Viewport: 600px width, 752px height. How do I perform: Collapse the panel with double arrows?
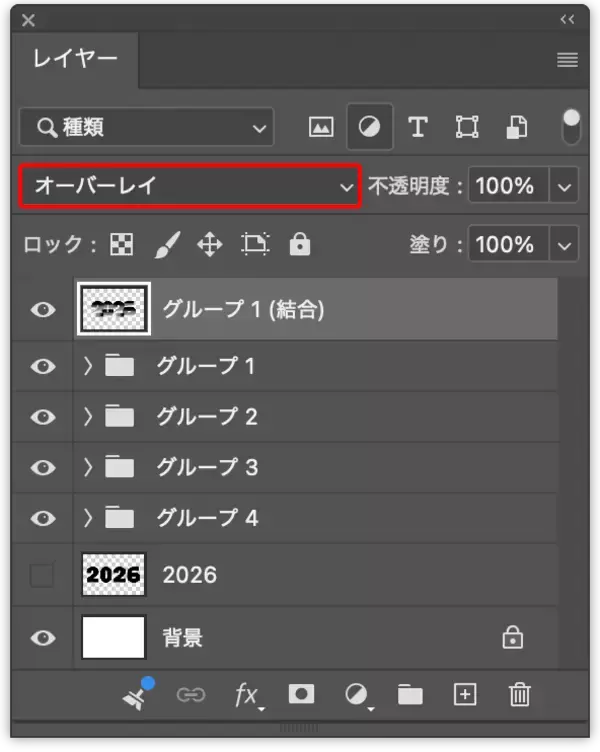point(567,19)
